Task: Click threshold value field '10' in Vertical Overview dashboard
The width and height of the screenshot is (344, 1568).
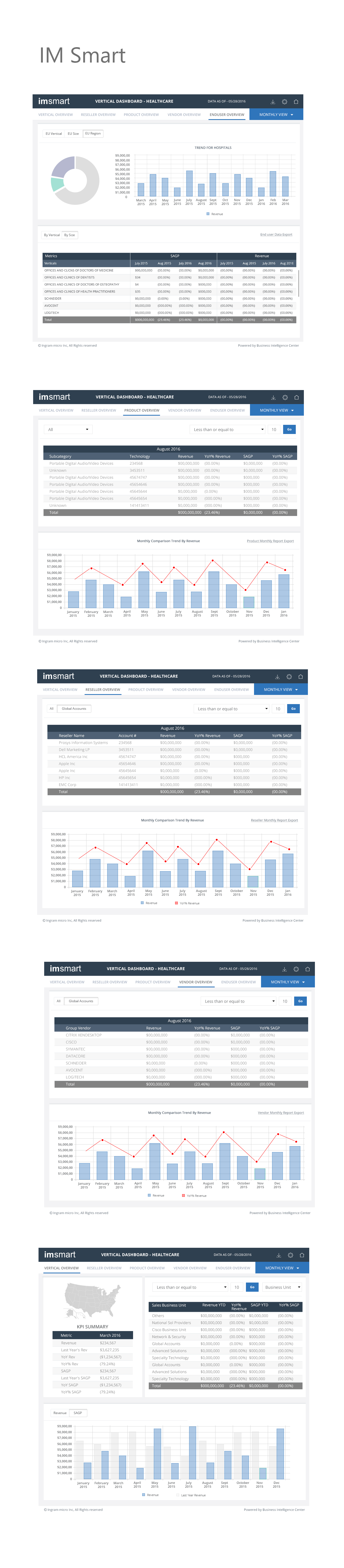Action: tap(237, 1287)
